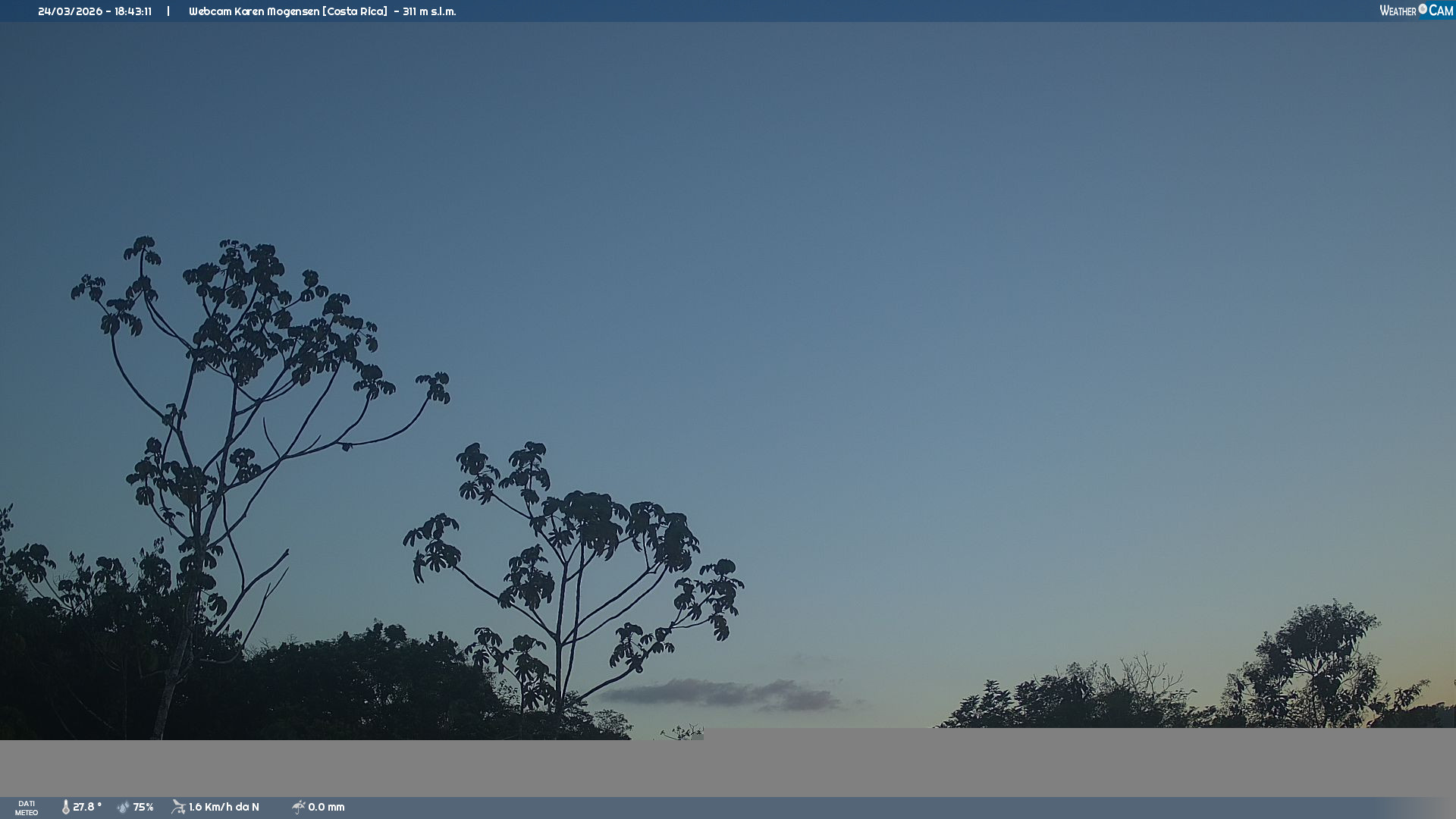
Task: Click the vertical separator after the timestamp
Action: point(168,11)
